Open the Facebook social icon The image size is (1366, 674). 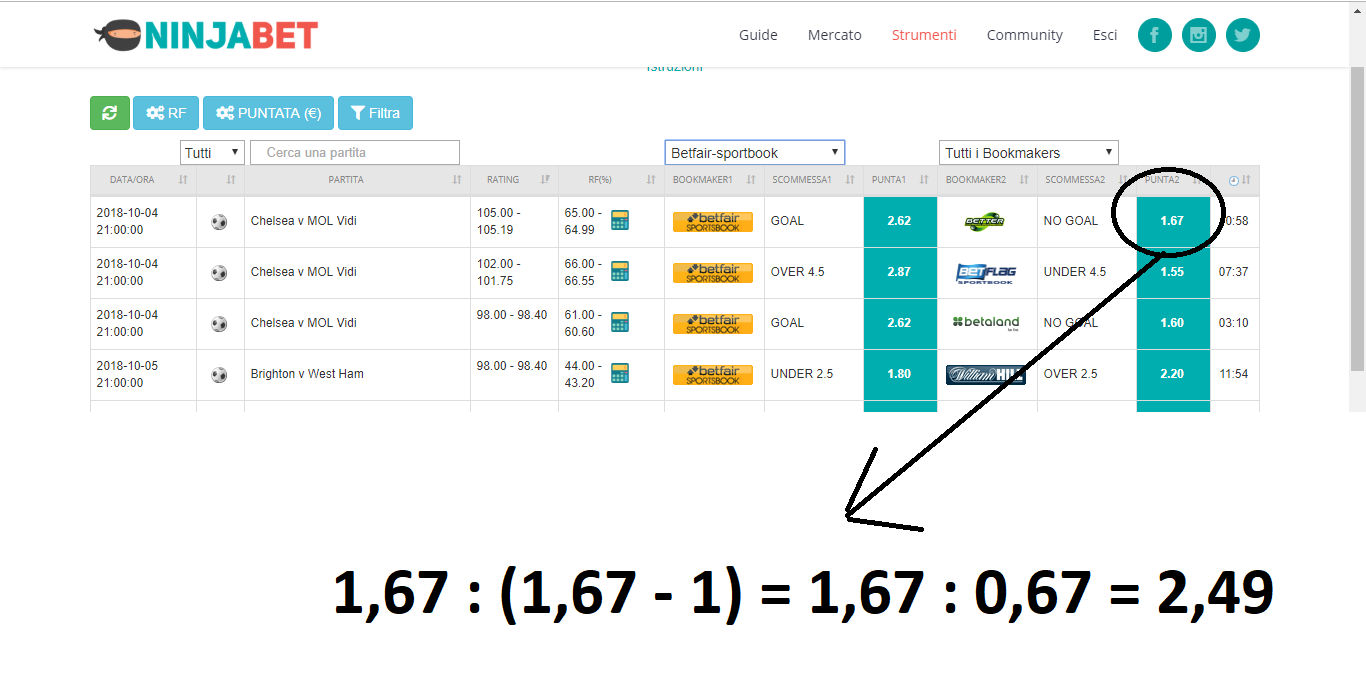click(1155, 35)
